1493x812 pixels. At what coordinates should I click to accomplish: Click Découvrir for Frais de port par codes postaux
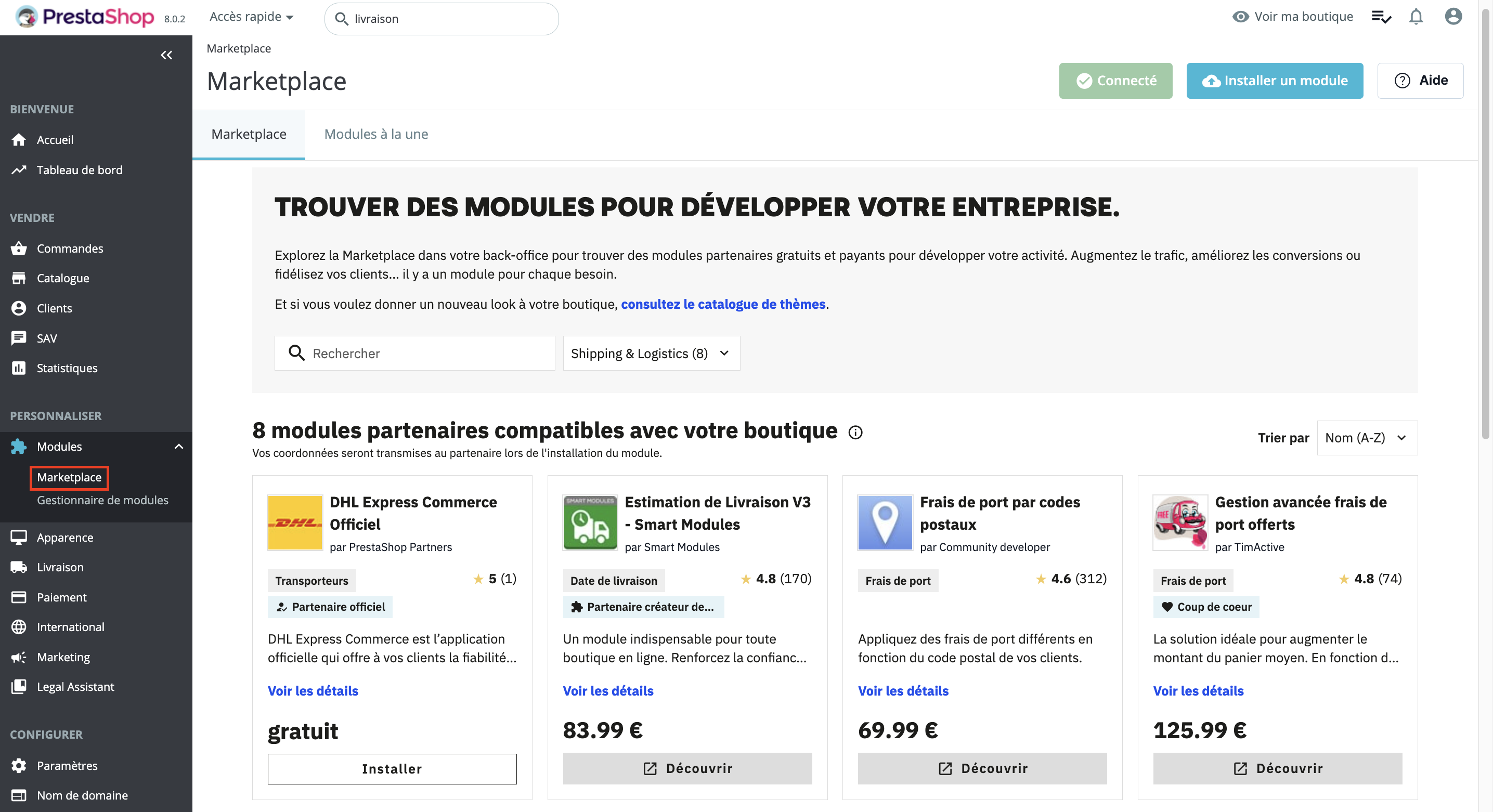982,768
